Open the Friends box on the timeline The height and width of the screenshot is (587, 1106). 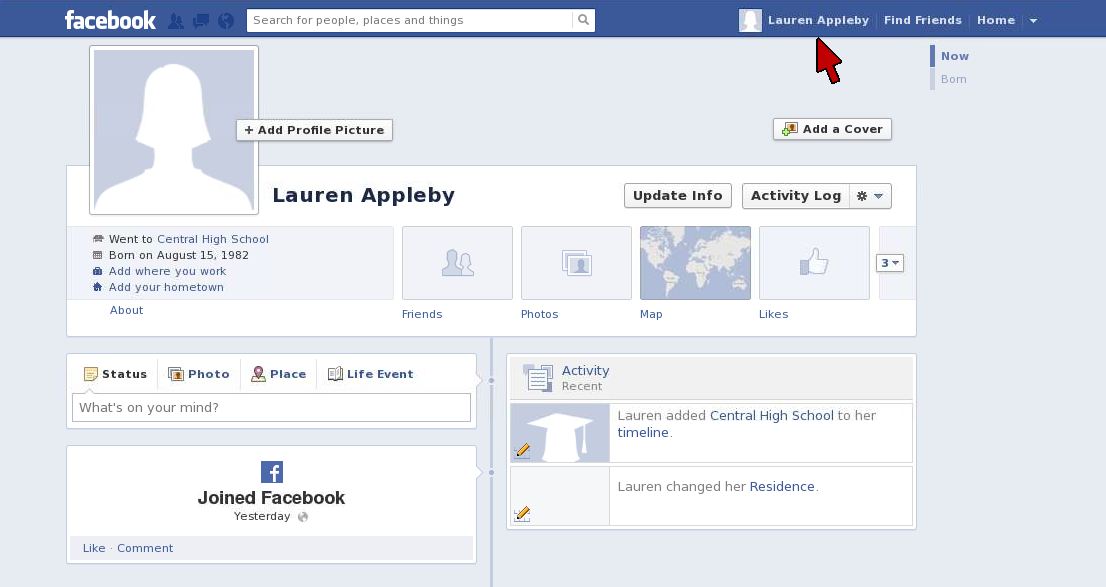(457, 263)
